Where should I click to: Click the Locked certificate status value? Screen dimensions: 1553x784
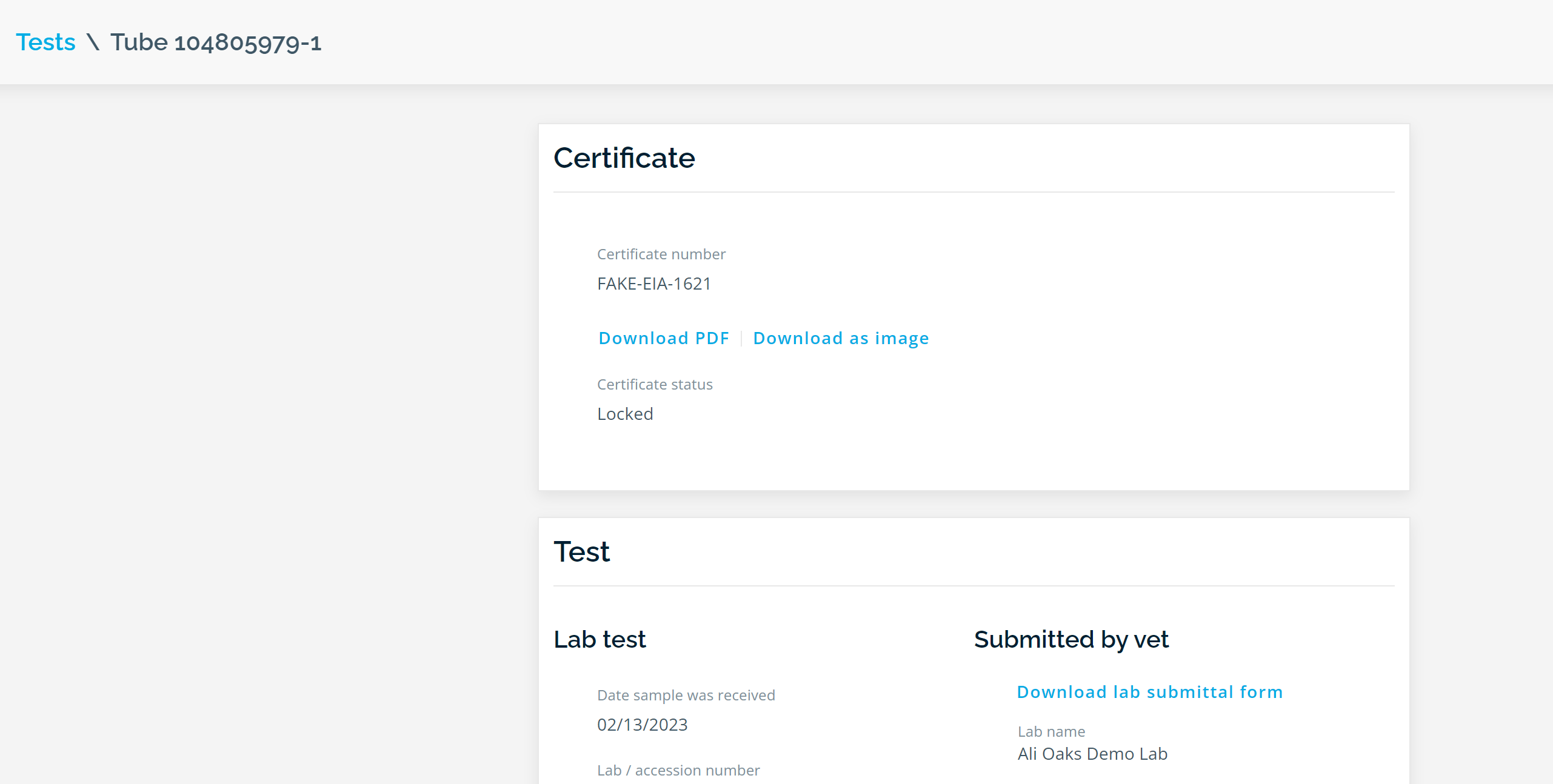click(x=625, y=414)
